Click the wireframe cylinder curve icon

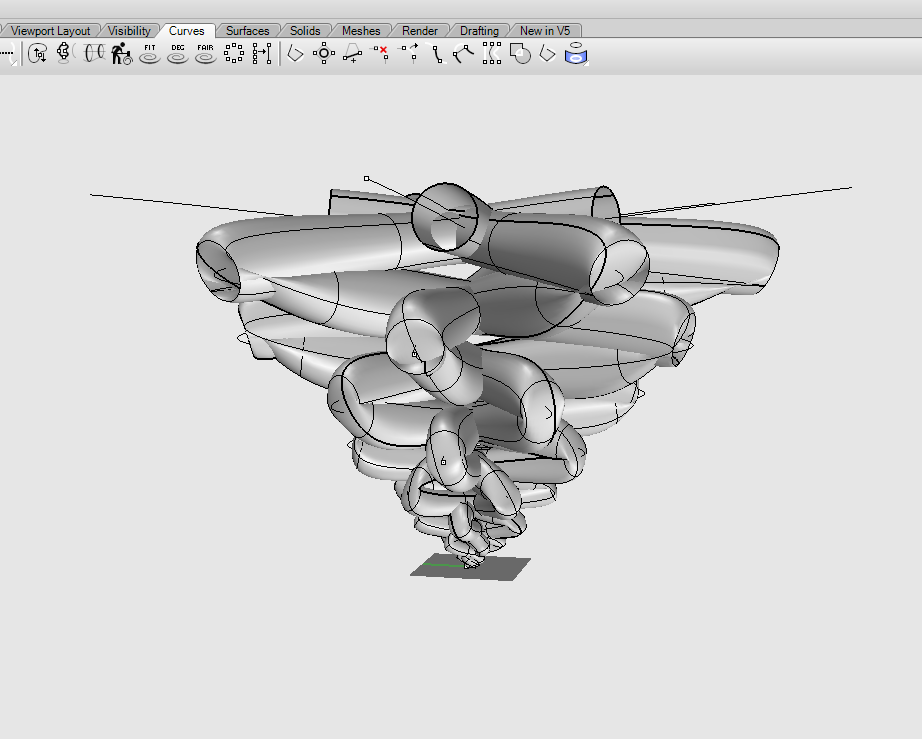click(93, 53)
